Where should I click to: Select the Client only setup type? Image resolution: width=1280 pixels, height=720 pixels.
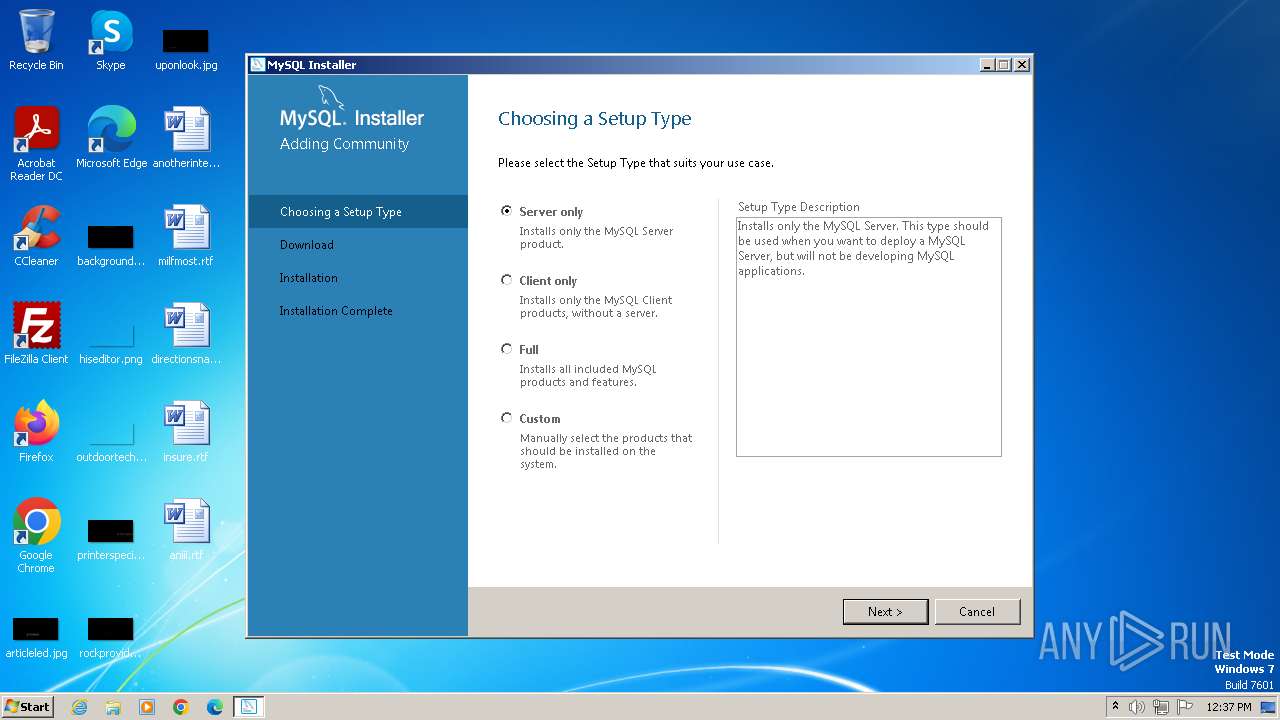506,280
